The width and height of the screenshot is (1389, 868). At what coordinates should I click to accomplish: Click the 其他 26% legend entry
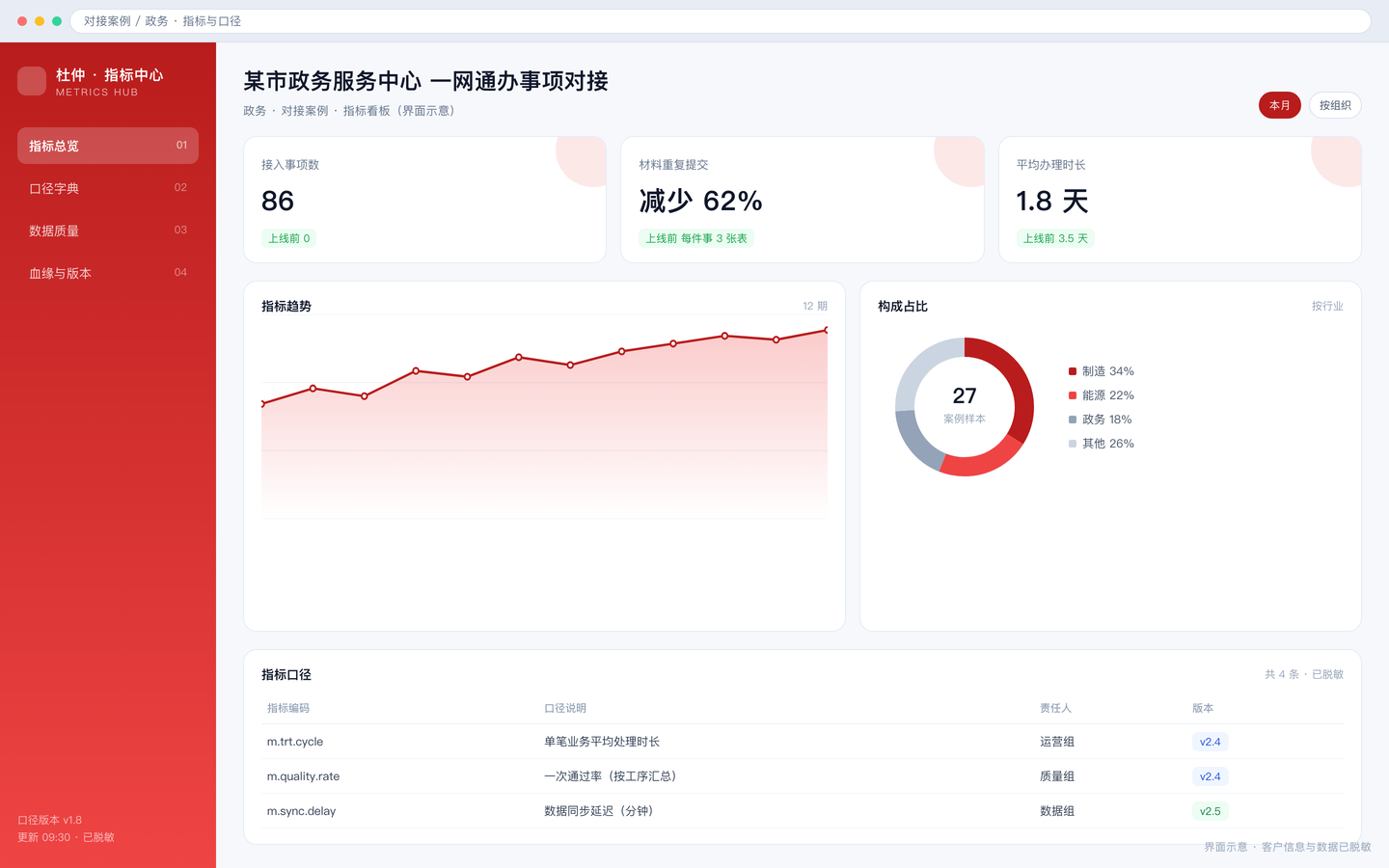coord(1102,444)
